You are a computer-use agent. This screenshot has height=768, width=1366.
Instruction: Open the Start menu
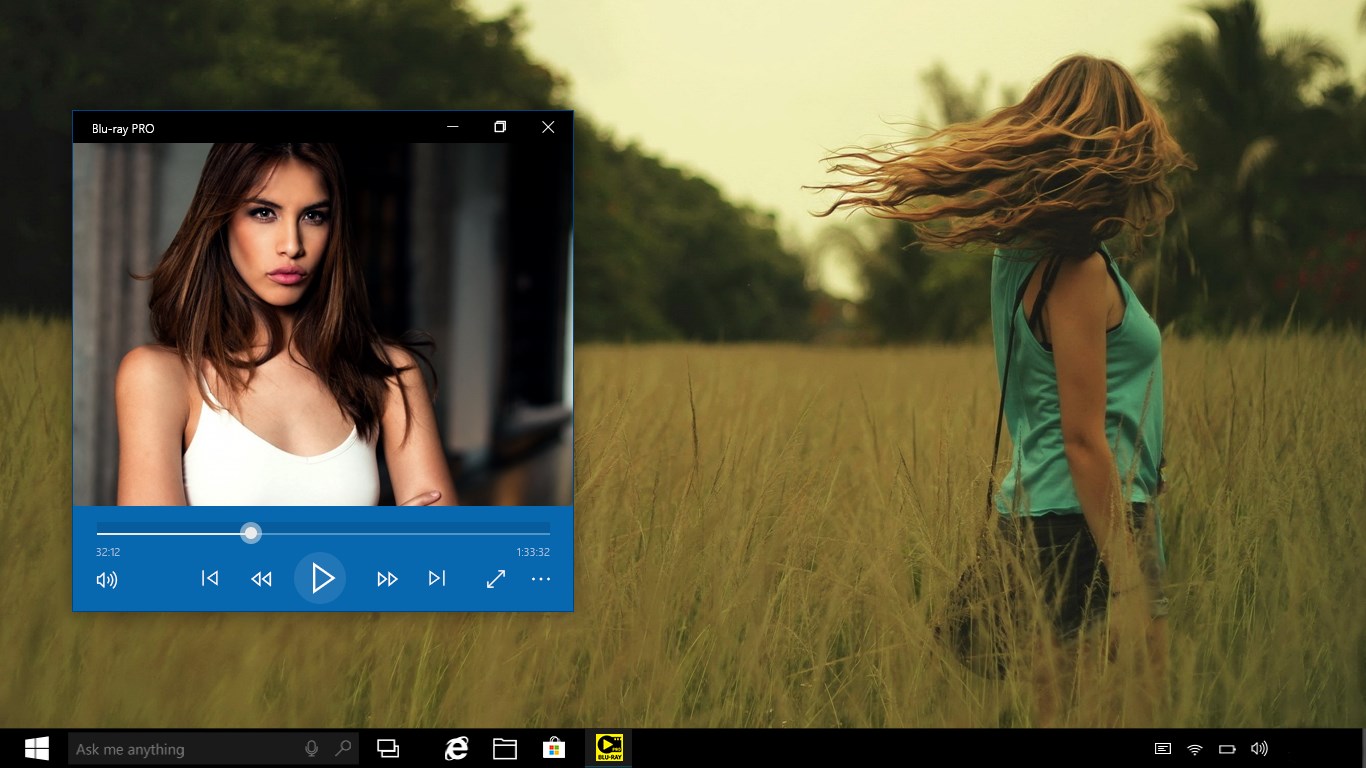[x=37, y=748]
